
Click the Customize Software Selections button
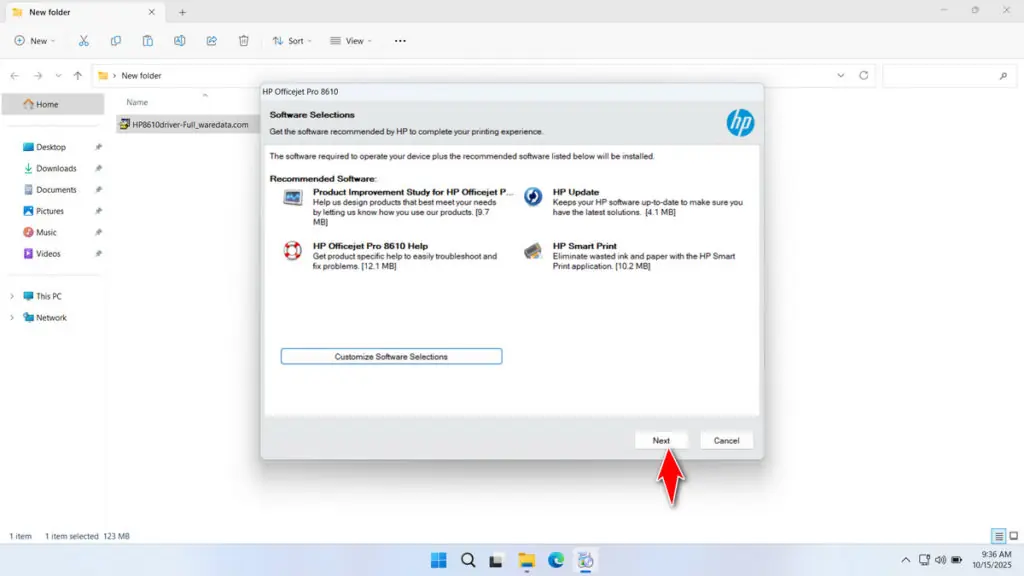(x=391, y=355)
